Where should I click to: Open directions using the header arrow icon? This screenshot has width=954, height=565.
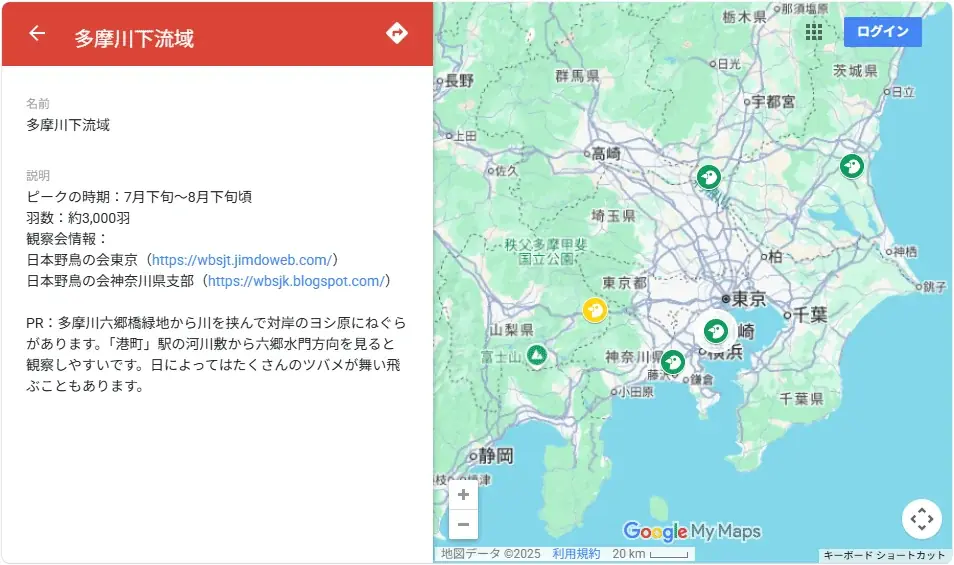pos(397,34)
